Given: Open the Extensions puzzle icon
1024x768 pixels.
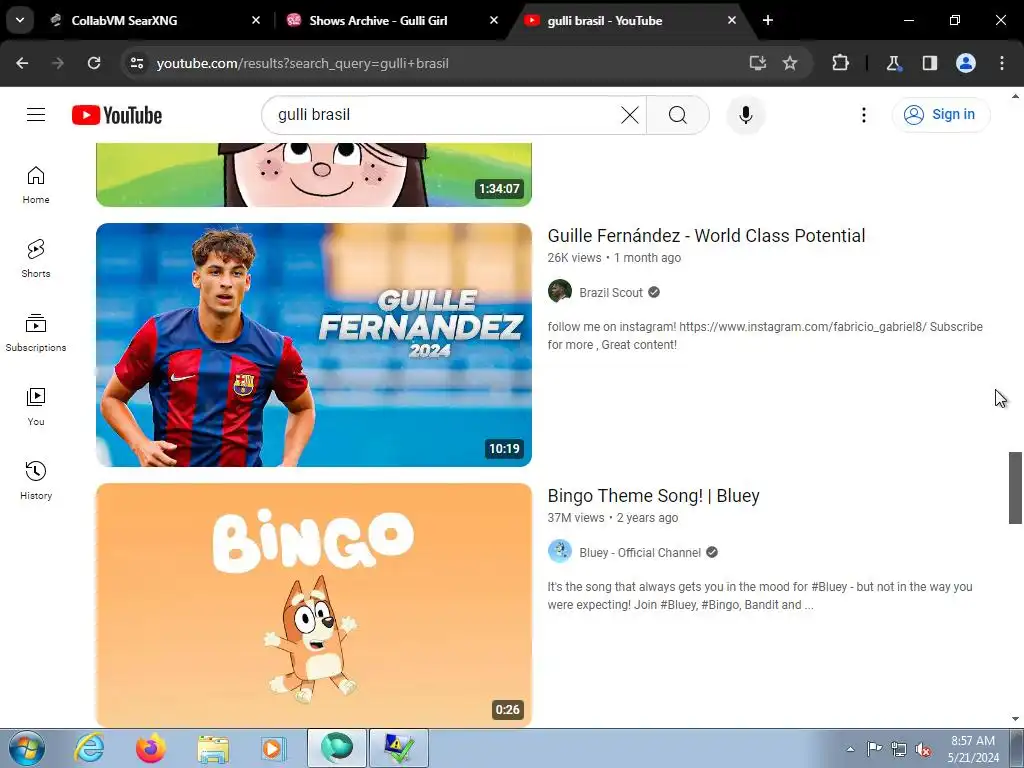Looking at the screenshot, I should pyautogui.click(x=840, y=63).
